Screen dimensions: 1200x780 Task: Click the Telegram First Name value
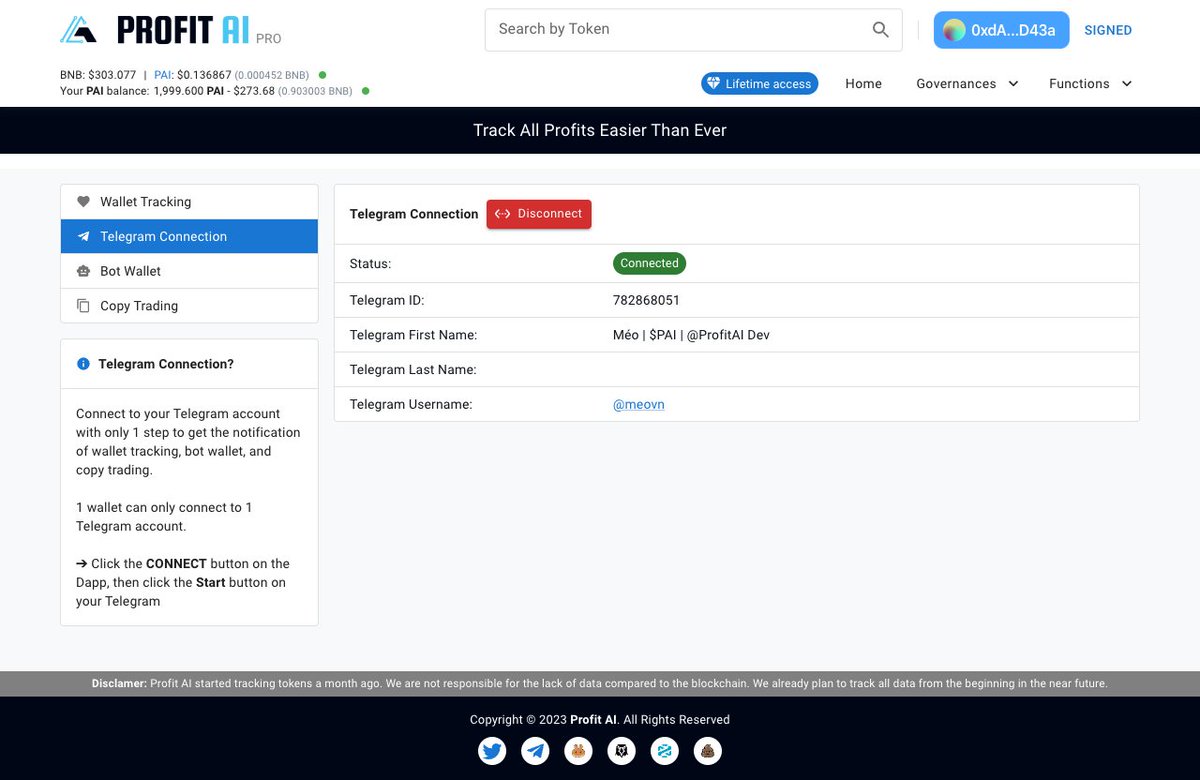pos(691,335)
